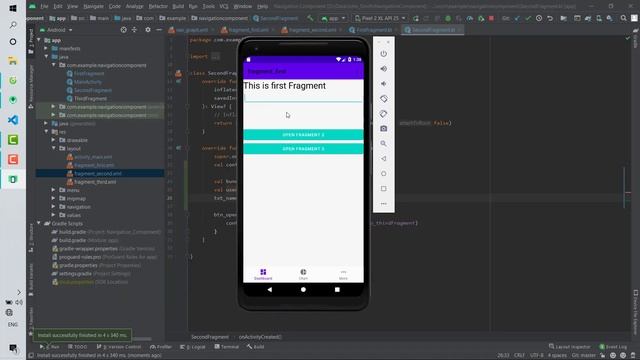640x360 pixels.
Task: Click the emulator power button
Action: (x=383, y=54)
